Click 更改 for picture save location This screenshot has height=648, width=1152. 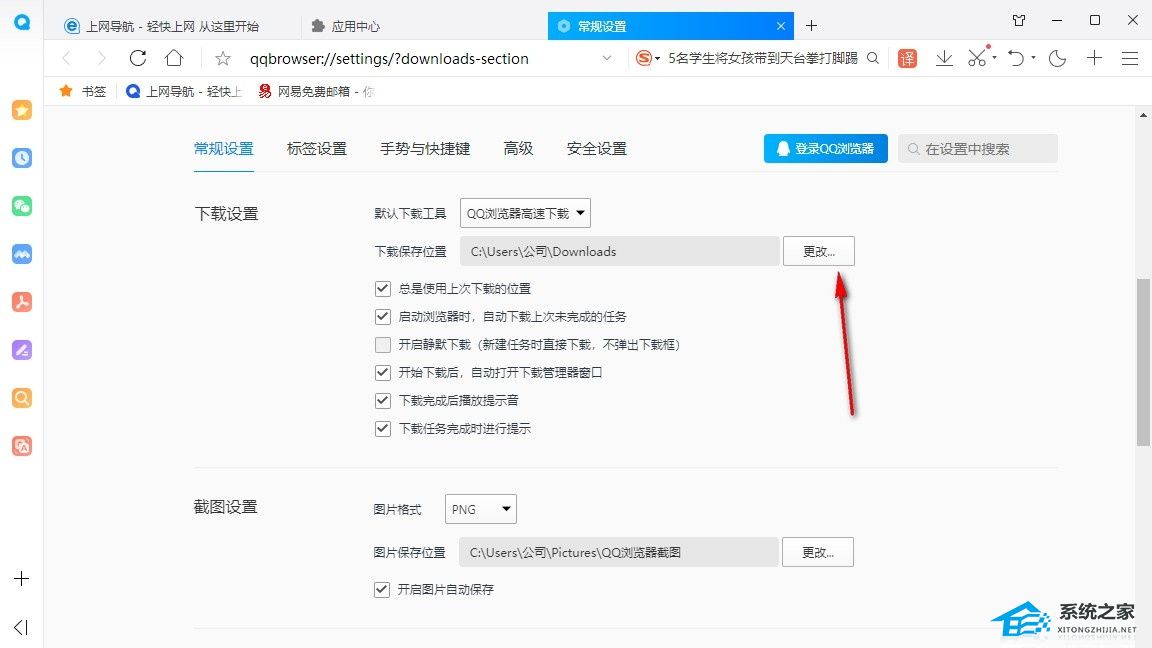click(x=818, y=552)
